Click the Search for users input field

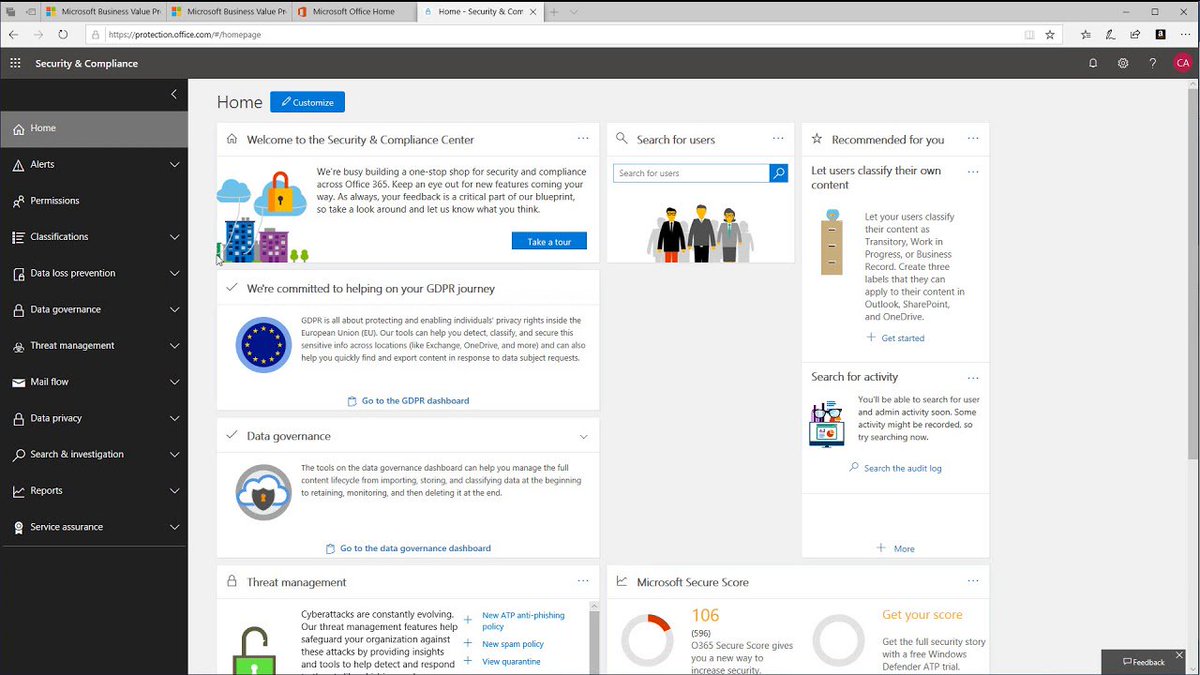click(x=691, y=173)
